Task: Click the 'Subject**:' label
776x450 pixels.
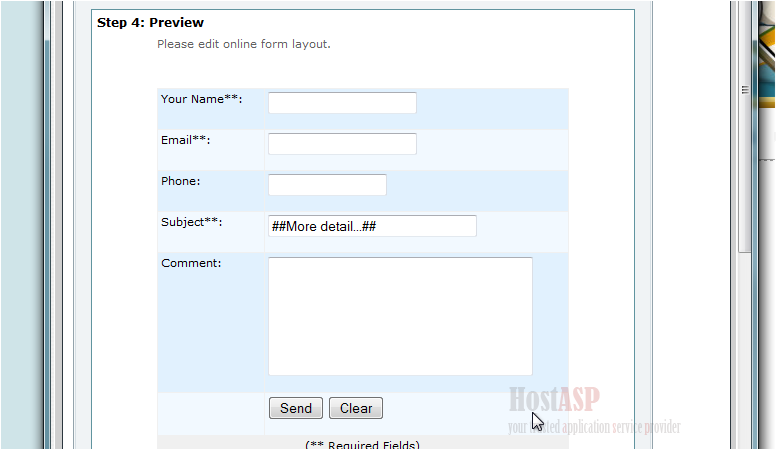Action: tap(191, 222)
